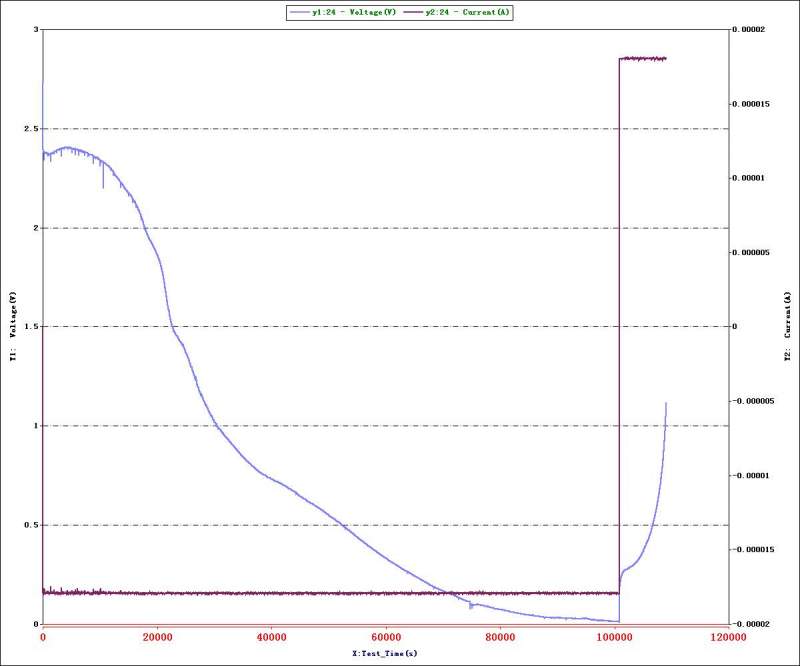This screenshot has height=666, width=800.
Task: Click right axis tick label 0.000005
Action: [751, 253]
